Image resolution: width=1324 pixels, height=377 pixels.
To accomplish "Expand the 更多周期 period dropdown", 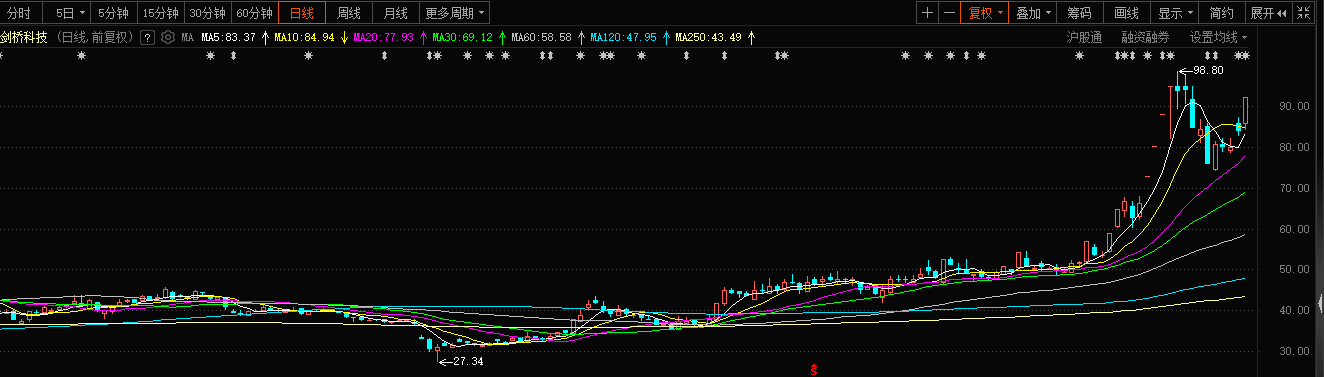I will point(454,13).
